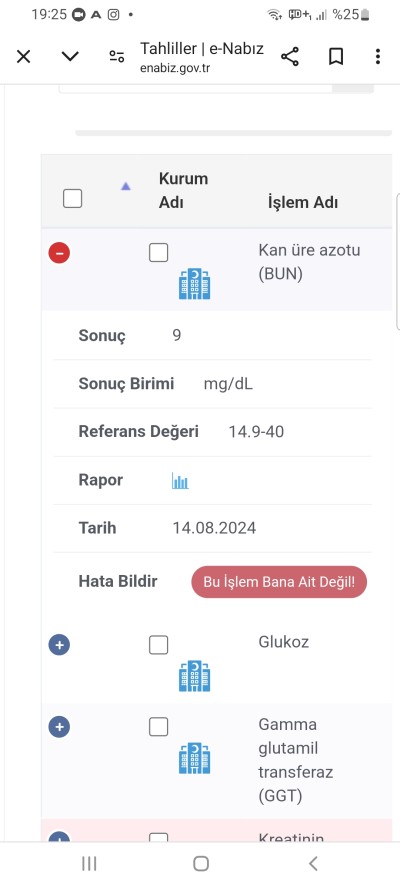Click the hospital icon in the BUN row
The image size is (400, 888).
click(194, 284)
